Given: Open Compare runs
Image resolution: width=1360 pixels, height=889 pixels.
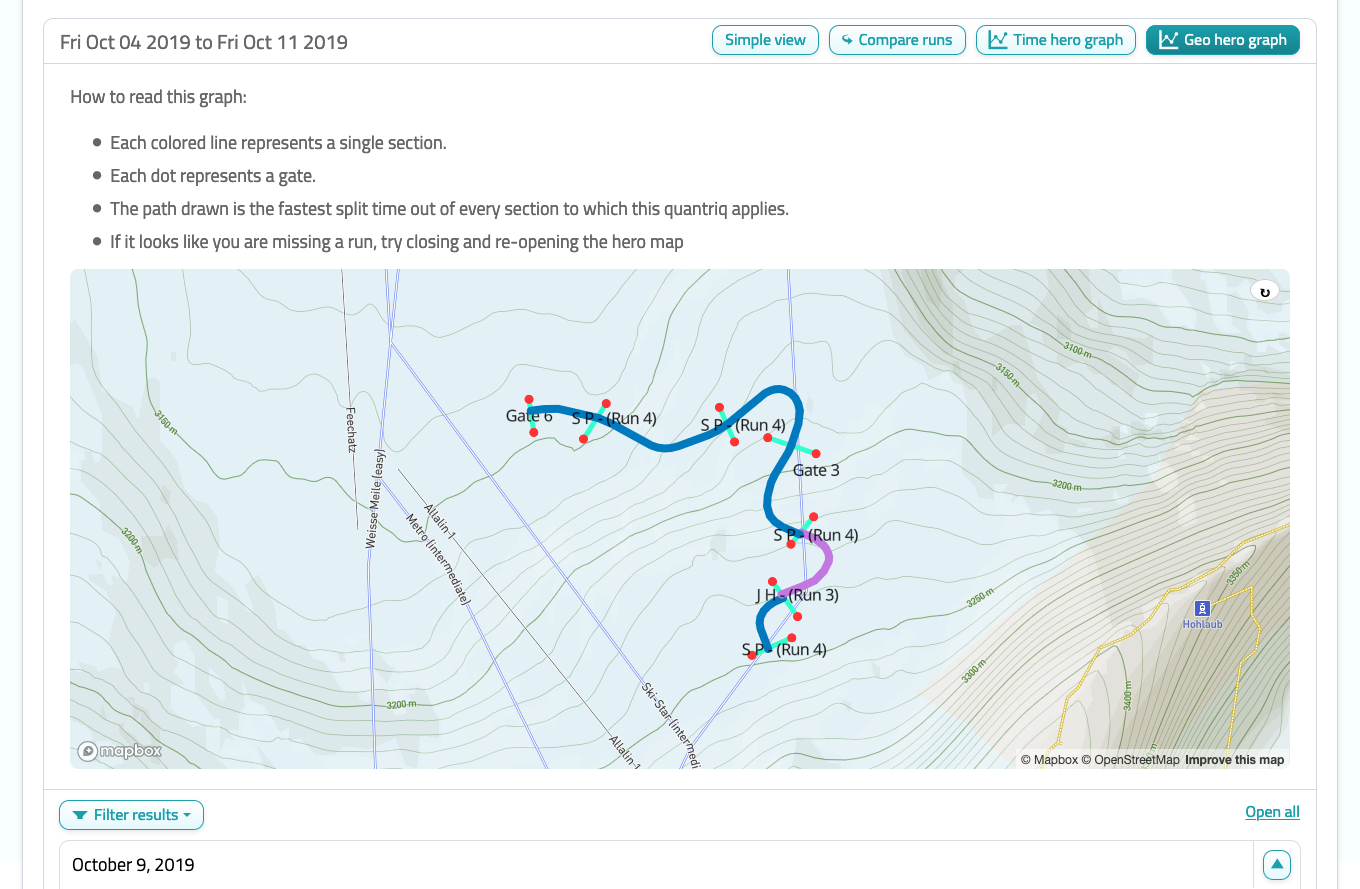Looking at the screenshot, I should coord(897,40).
